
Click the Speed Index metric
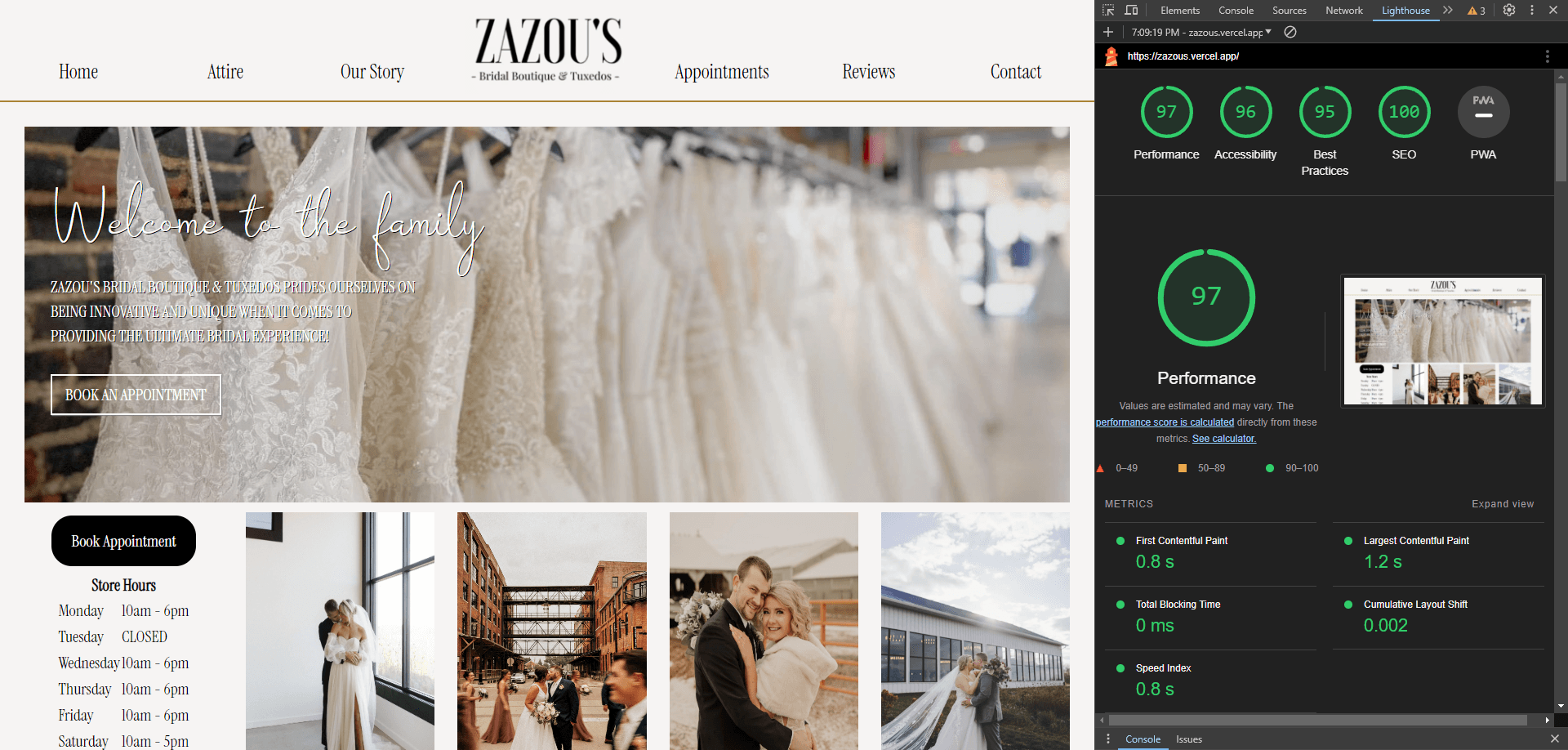pos(1210,680)
